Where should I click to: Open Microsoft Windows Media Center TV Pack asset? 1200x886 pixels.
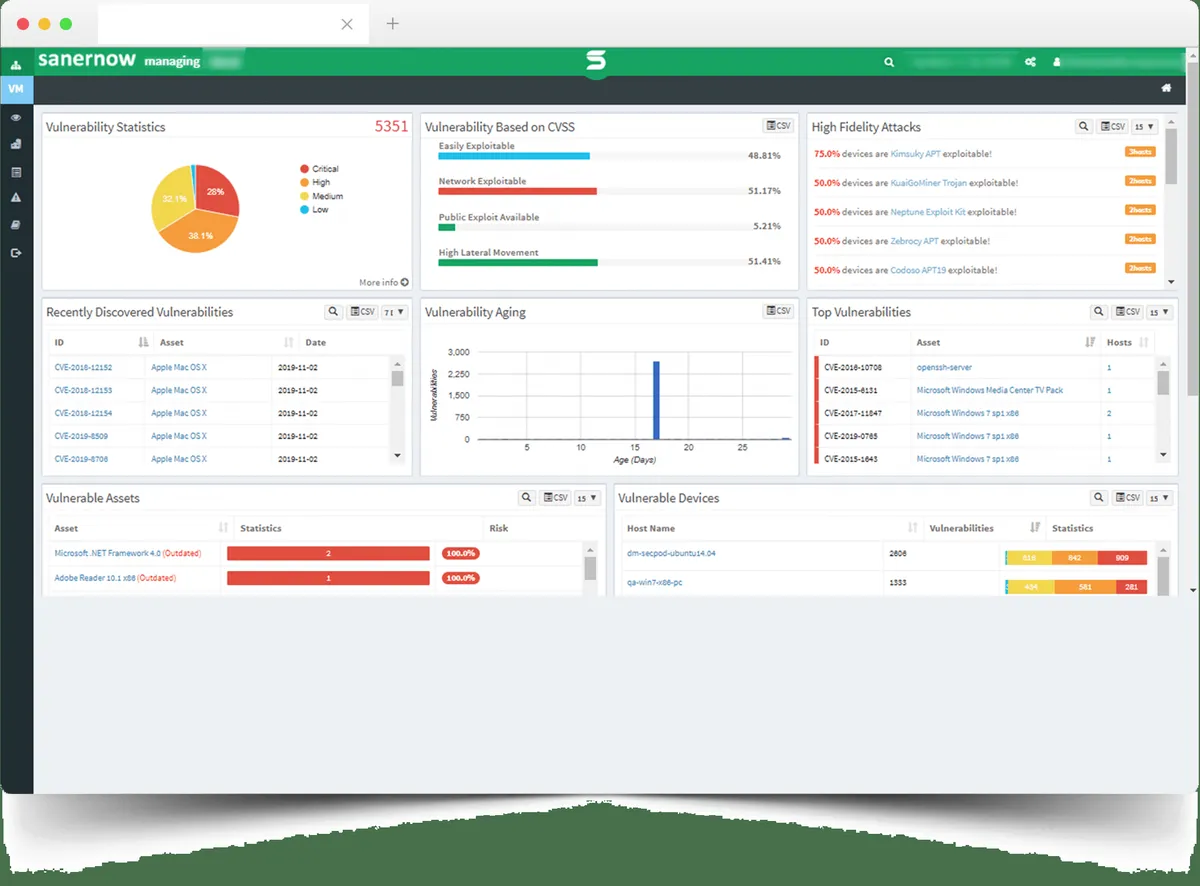(990, 390)
